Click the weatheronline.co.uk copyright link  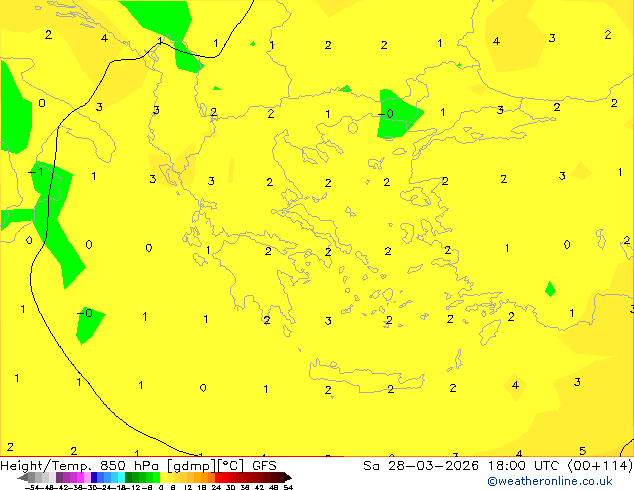point(549,481)
